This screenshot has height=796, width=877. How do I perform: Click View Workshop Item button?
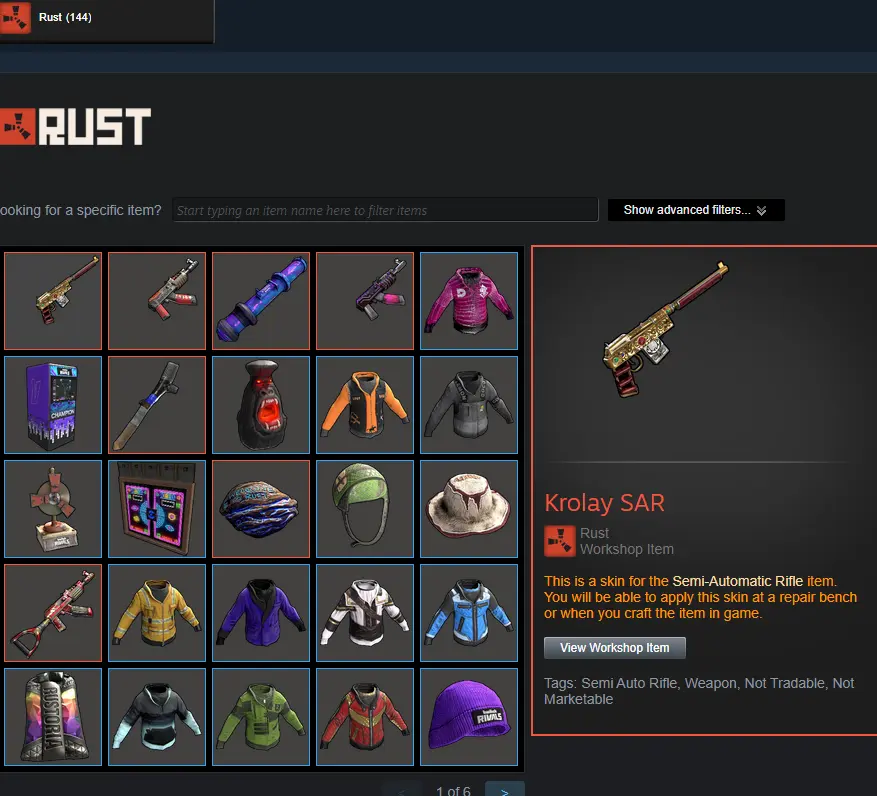coord(615,648)
